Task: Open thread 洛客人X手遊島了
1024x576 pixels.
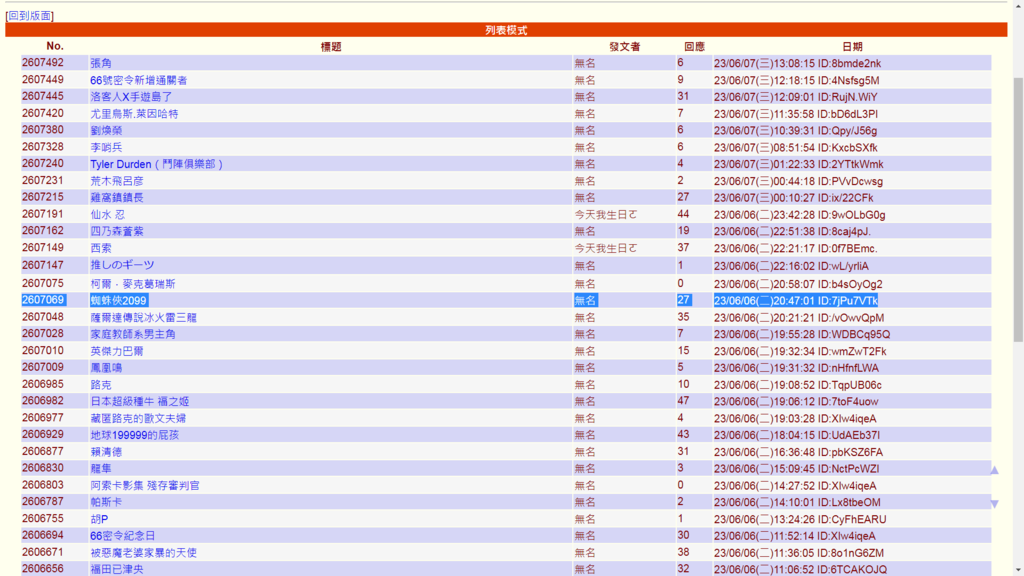Action: (131, 97)
